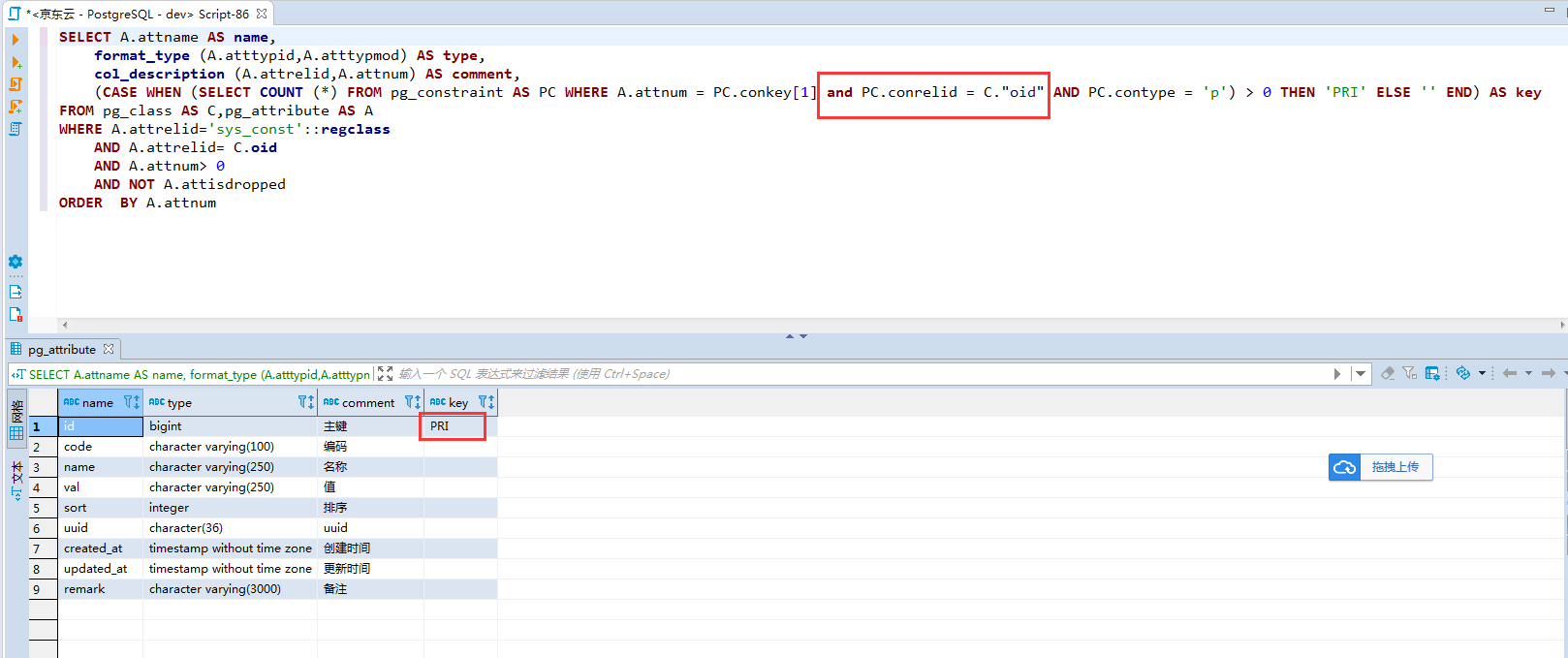Show execution plan icon in sidebar
The height and width of the screenshot is (658, 1568).
click(16, 129)
